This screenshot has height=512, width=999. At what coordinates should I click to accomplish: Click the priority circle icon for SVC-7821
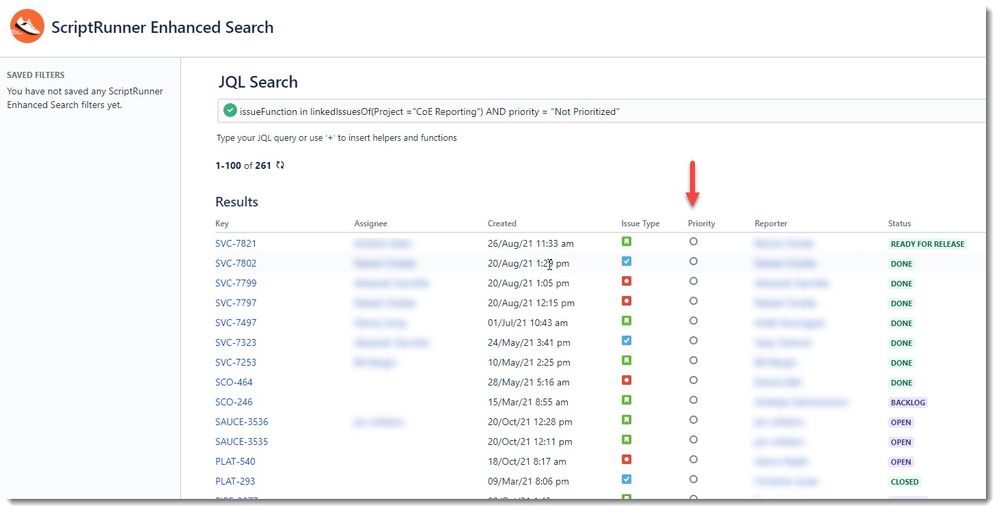693,241
